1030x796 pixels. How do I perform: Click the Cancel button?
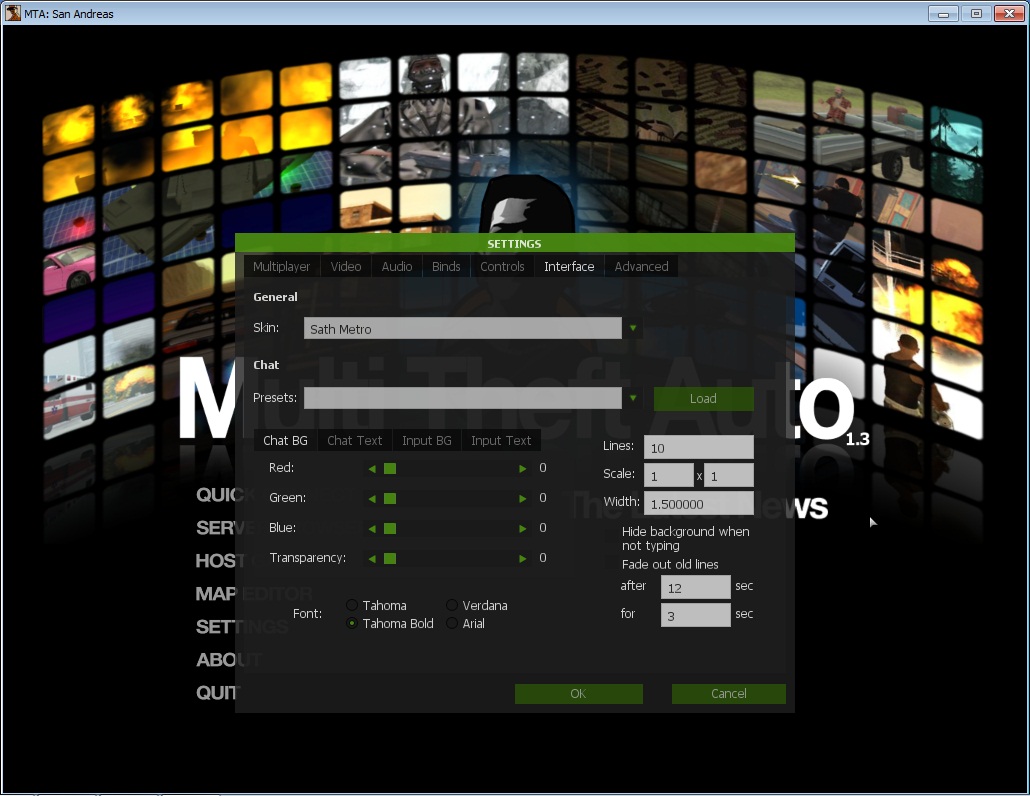click(728, 694)
